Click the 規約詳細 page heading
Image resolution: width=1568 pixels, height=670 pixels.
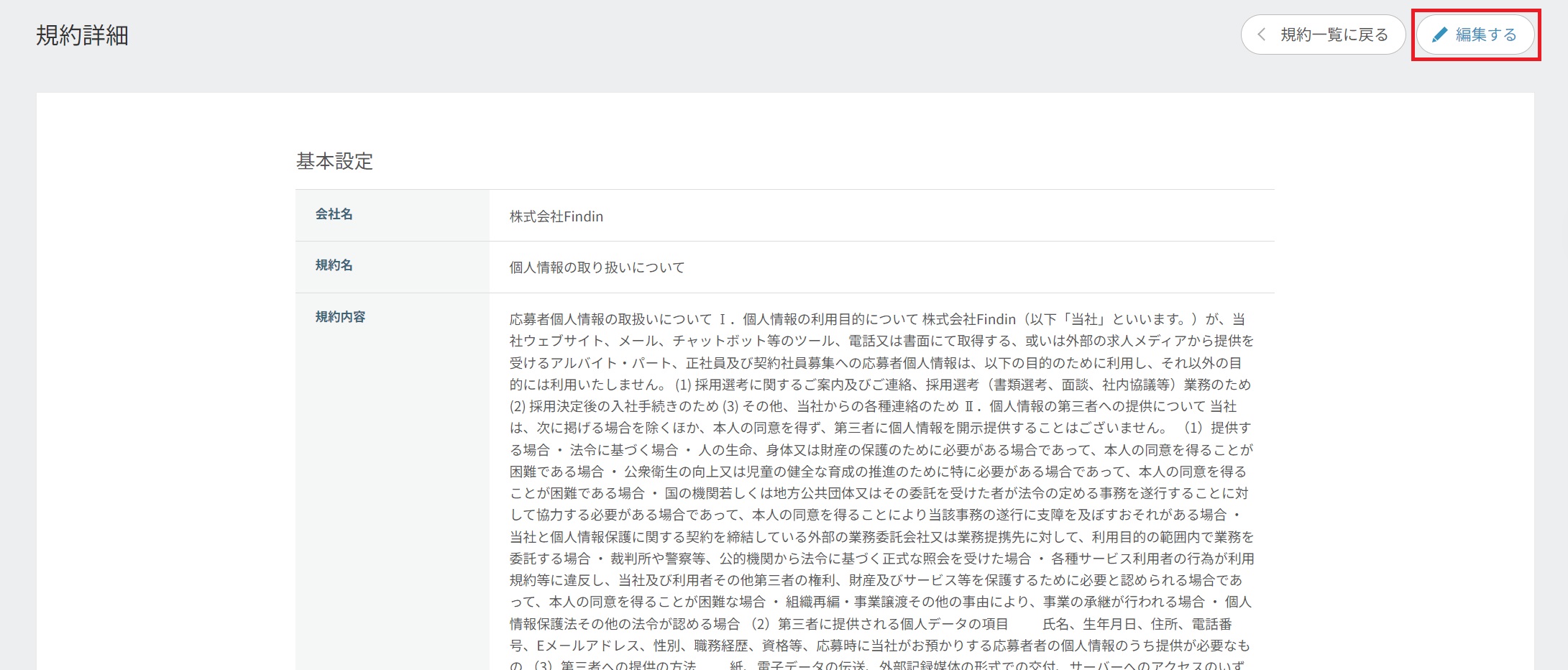82,35
